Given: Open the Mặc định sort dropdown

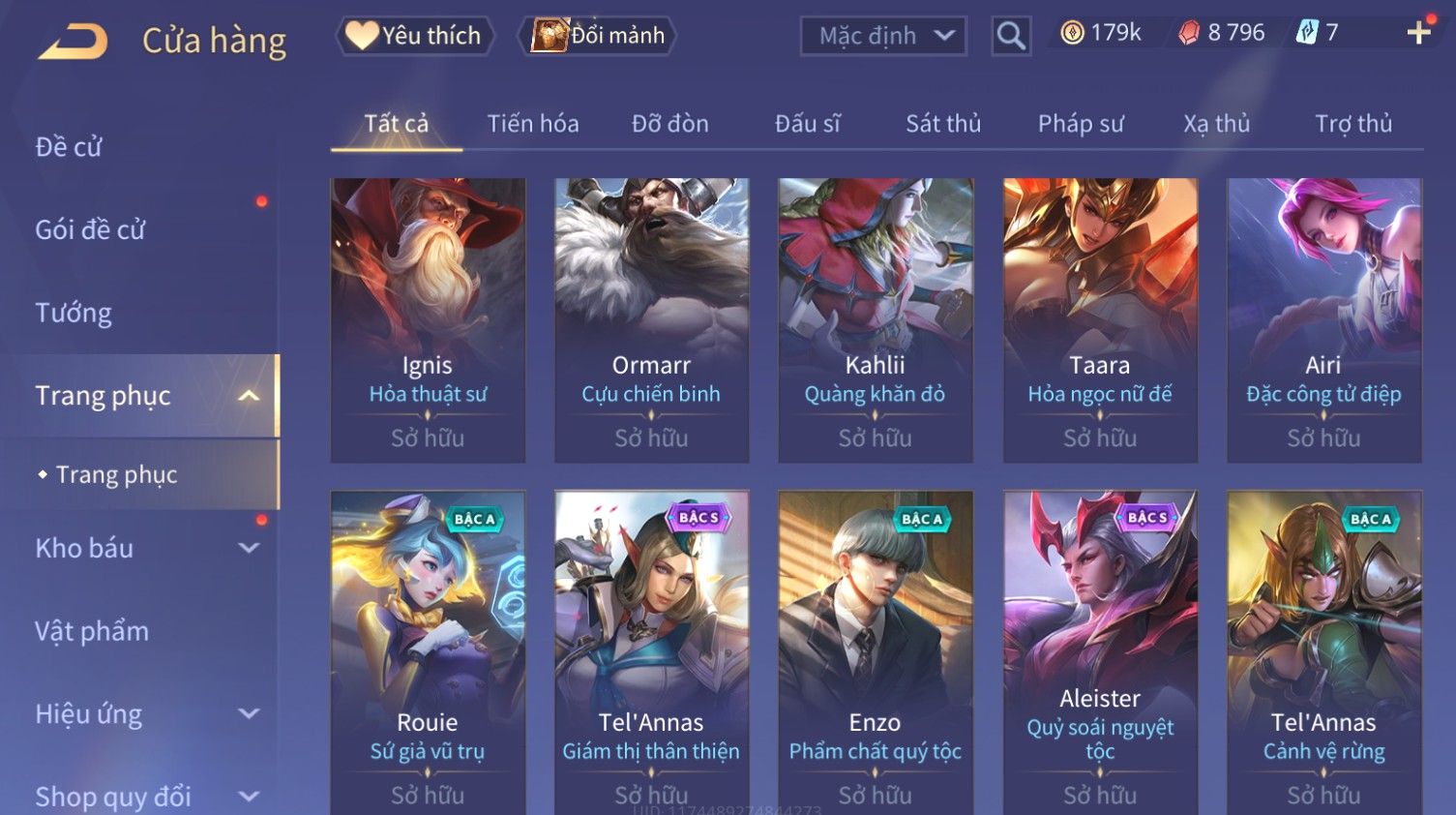Looking at the screenshot, I should pos(883,37).
